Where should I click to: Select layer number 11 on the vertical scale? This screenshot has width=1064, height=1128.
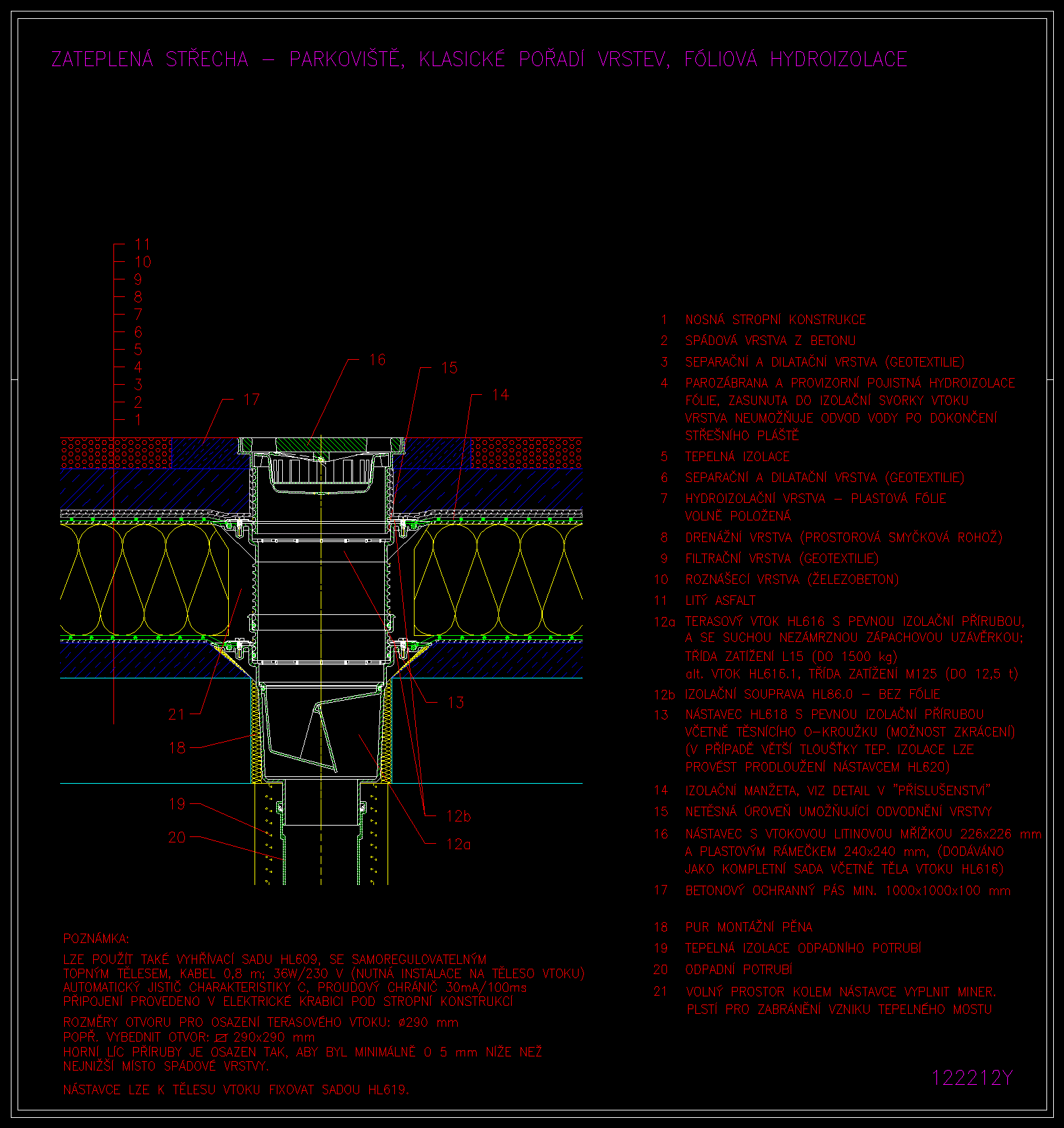click(x=142, y=244)
